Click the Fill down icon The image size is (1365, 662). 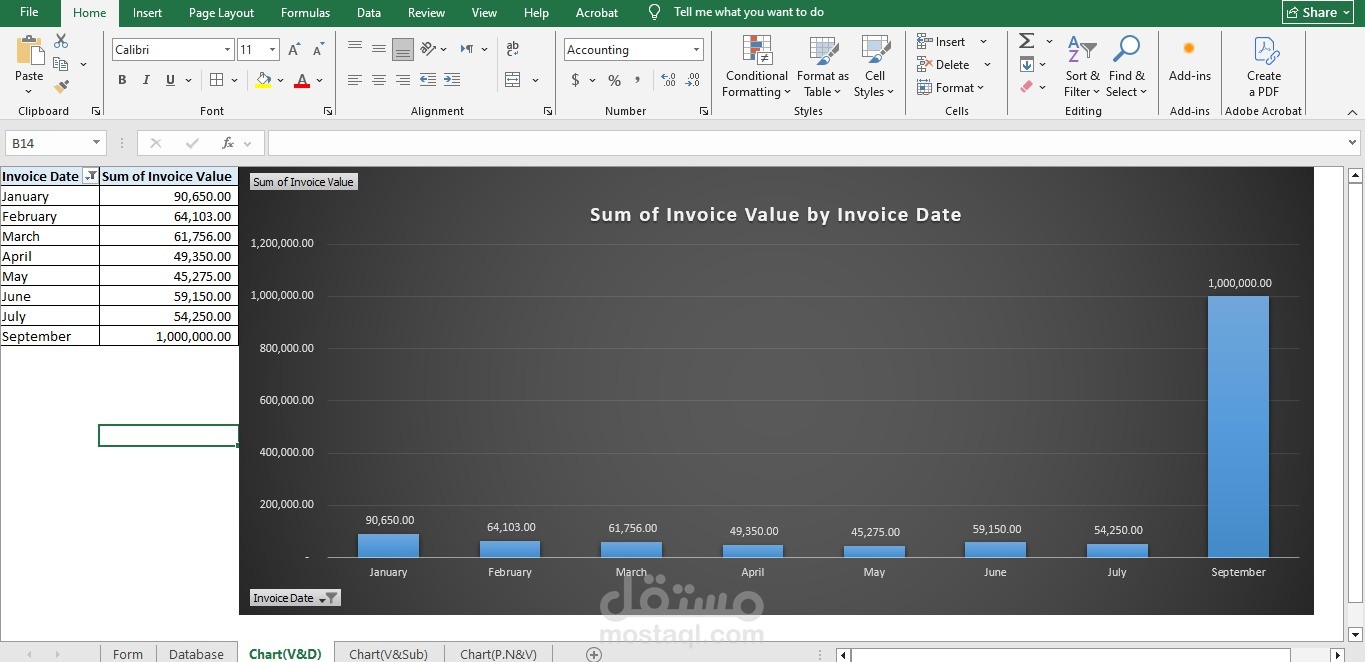(x=1027, y=64)
